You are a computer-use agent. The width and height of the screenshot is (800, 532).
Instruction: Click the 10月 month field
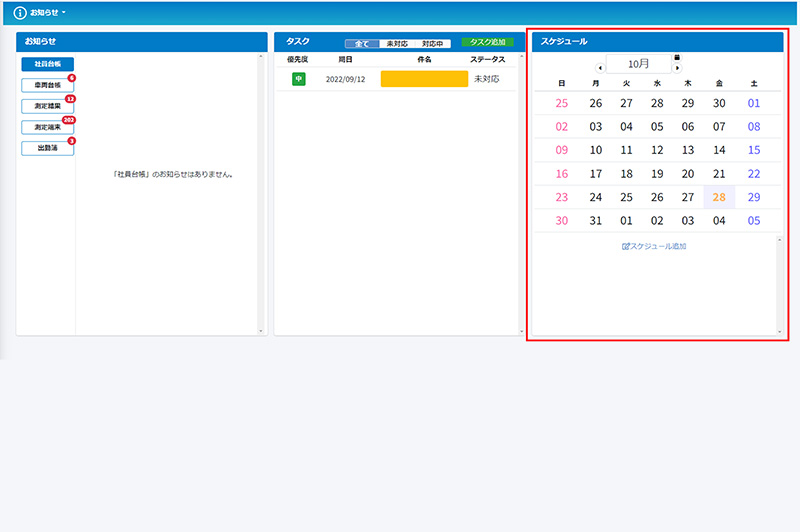coord(638,64)
